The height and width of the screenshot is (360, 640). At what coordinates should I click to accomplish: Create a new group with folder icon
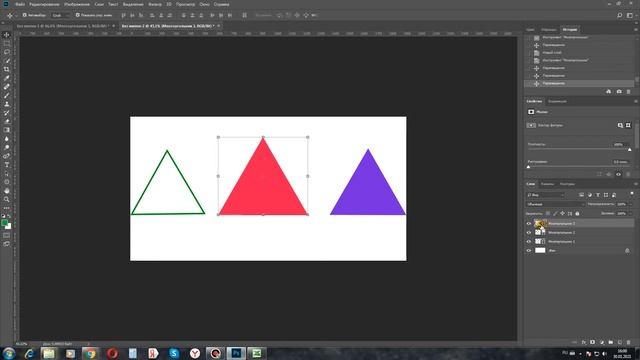click(611, 342)
